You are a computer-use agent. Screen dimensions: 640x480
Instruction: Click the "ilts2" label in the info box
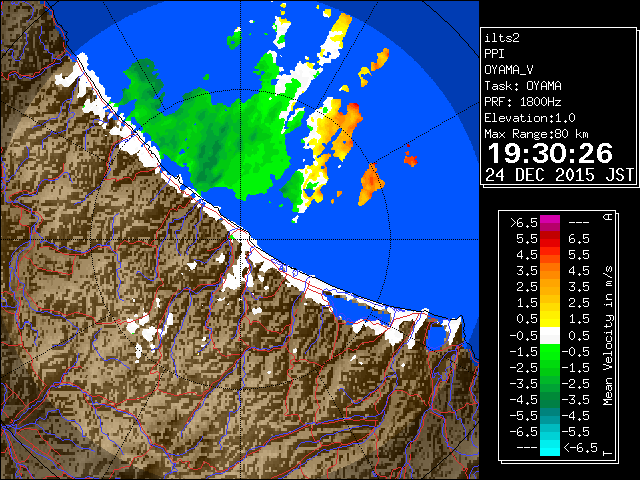502,38
